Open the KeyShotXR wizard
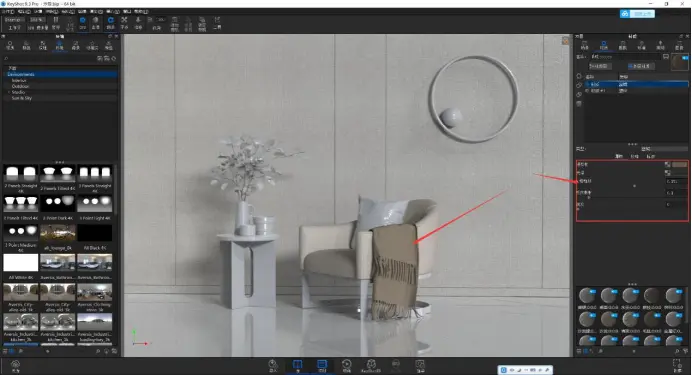 coord(371,366)
